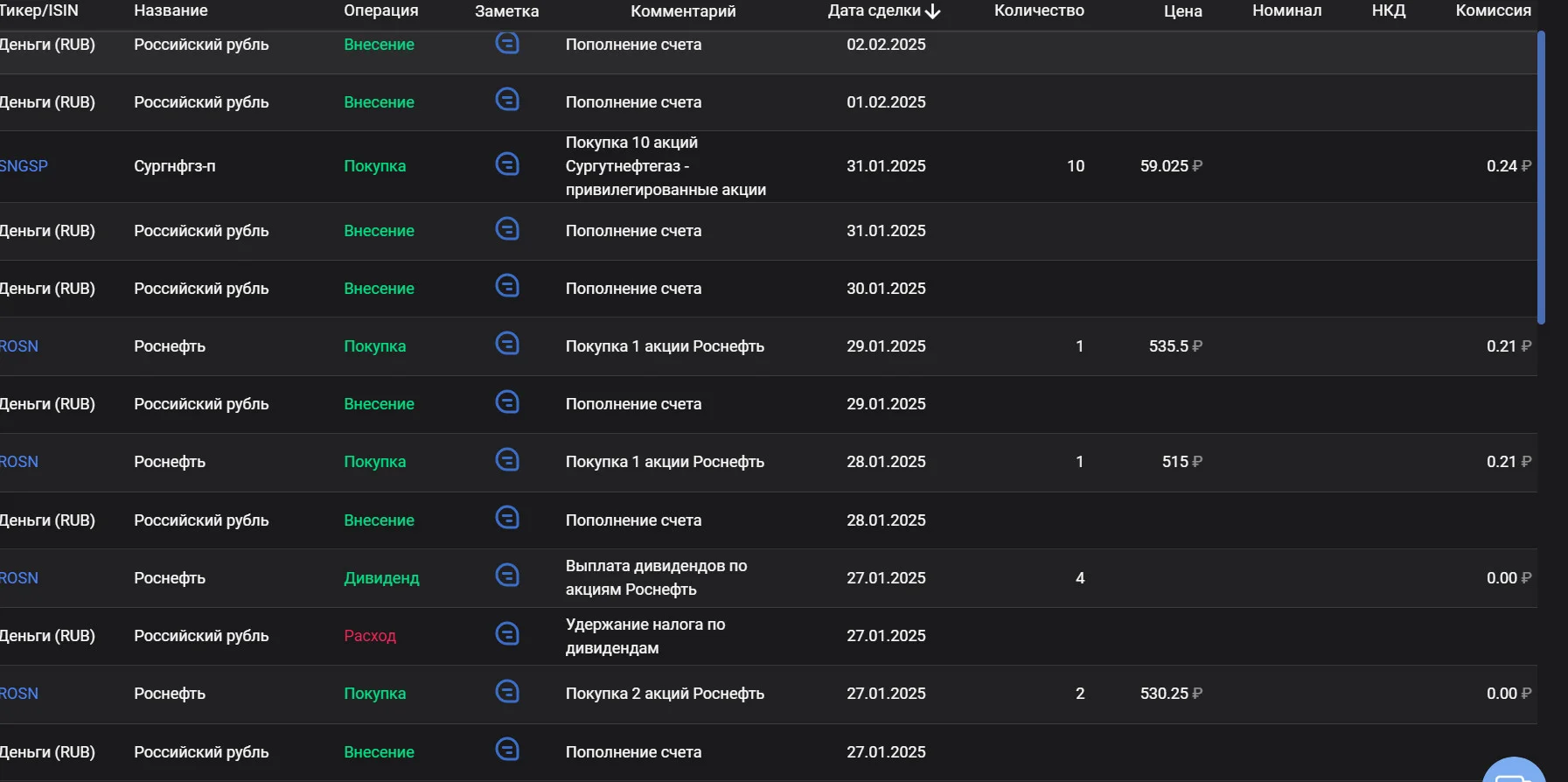Click the Номинал column header
The width and height of the screenshot is (1568, 782).
pos(1286,10)
